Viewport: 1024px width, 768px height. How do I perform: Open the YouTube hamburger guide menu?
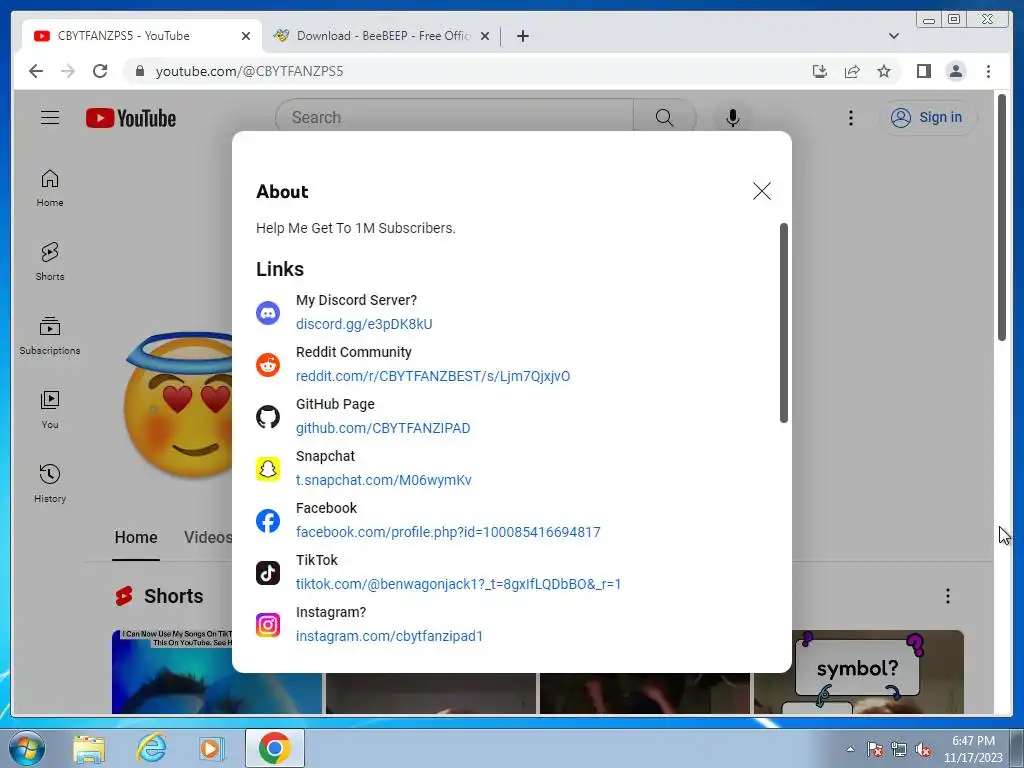pos(50,118)
